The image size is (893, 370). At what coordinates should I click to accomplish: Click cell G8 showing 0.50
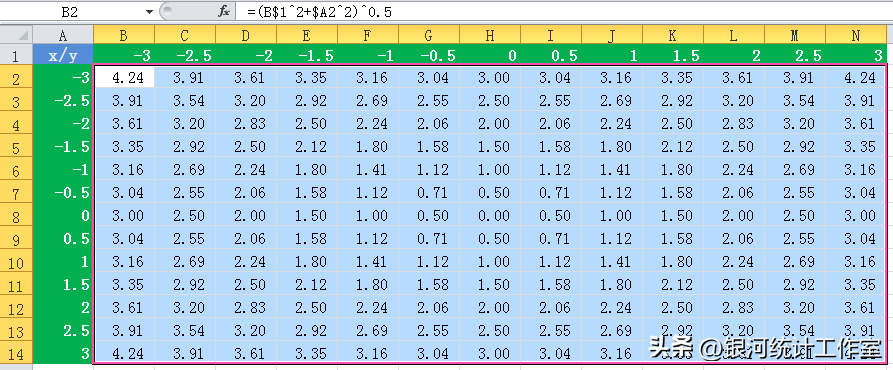point(428,216)
